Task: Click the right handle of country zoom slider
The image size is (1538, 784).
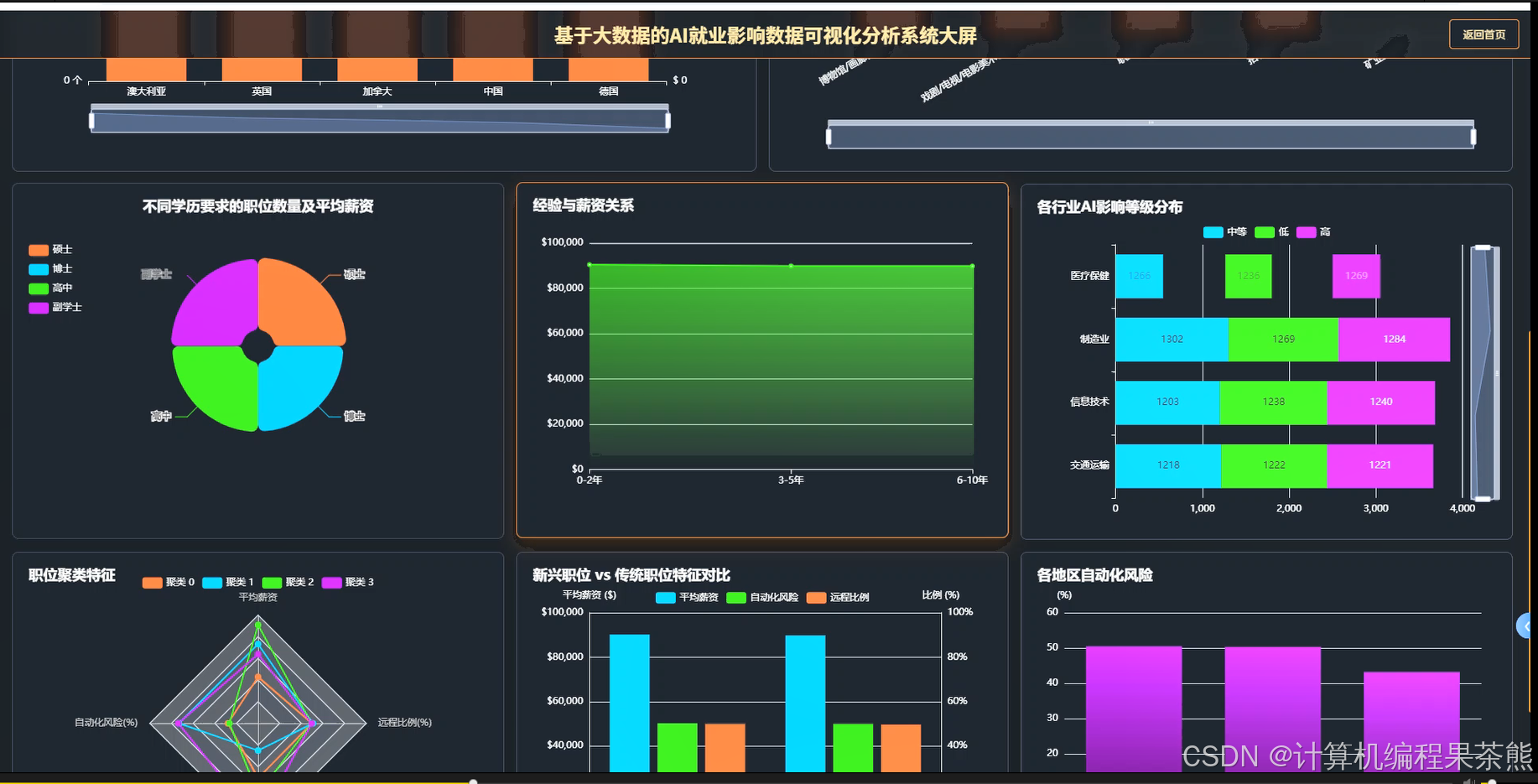Action: (668, 121)
